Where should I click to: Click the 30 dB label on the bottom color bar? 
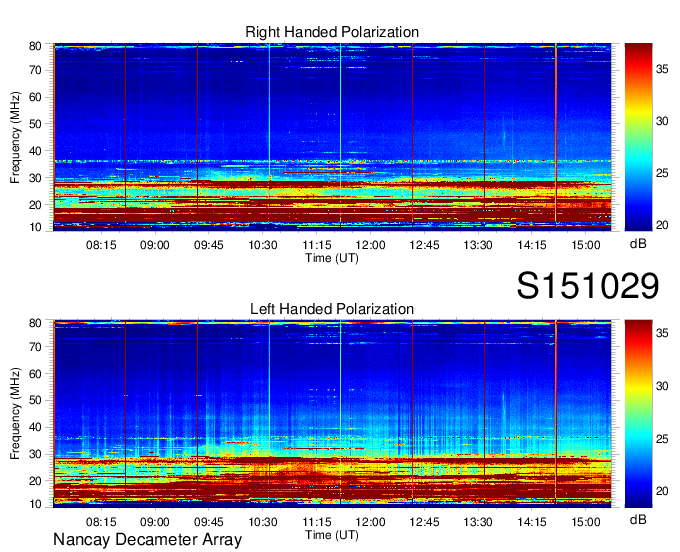662,386
